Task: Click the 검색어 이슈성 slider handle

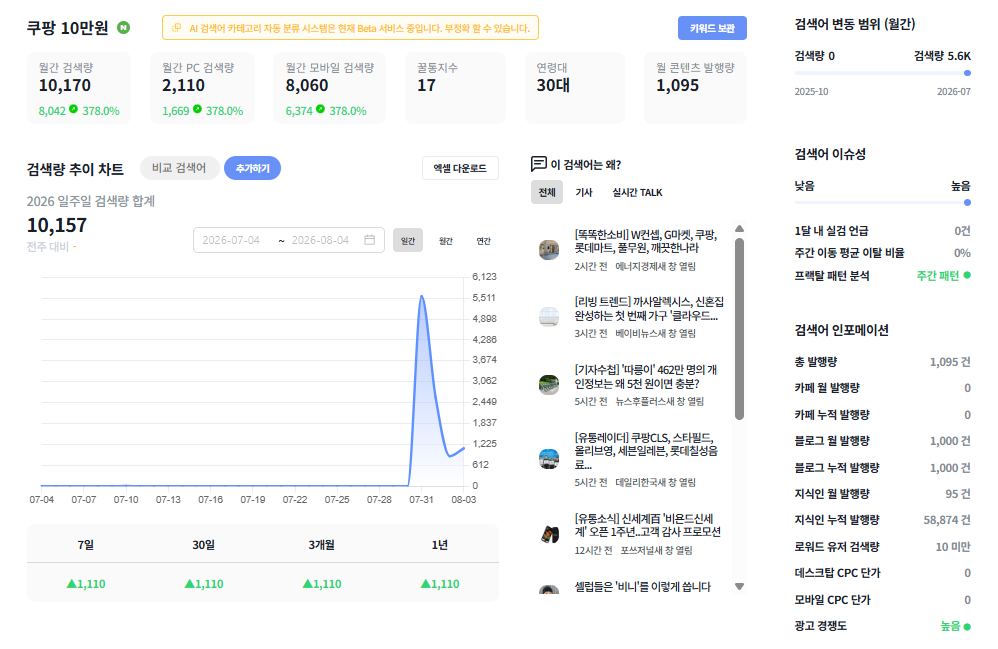Action: click(x=967, y=202)
